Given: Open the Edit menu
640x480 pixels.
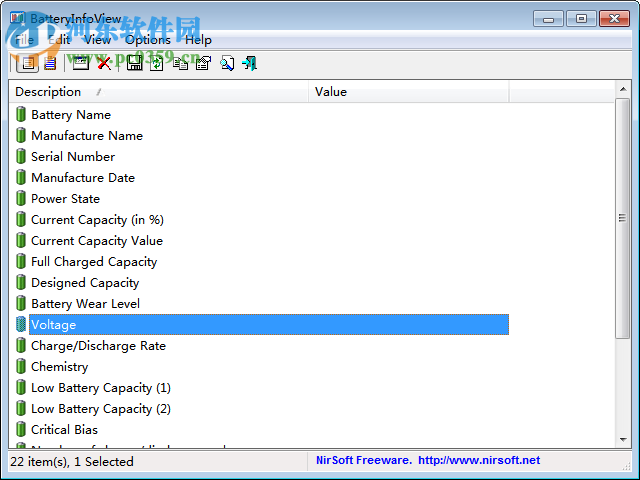Looking at the screenshot, I should (x=59, y=40).
